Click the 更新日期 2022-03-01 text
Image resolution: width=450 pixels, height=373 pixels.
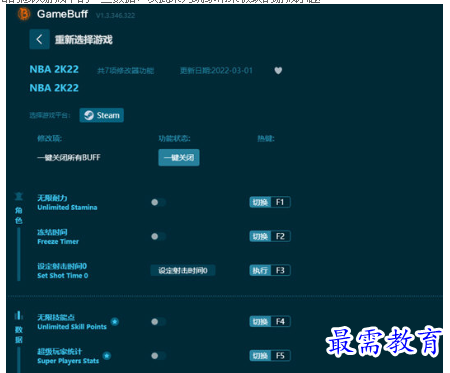(x=216, y=71)
